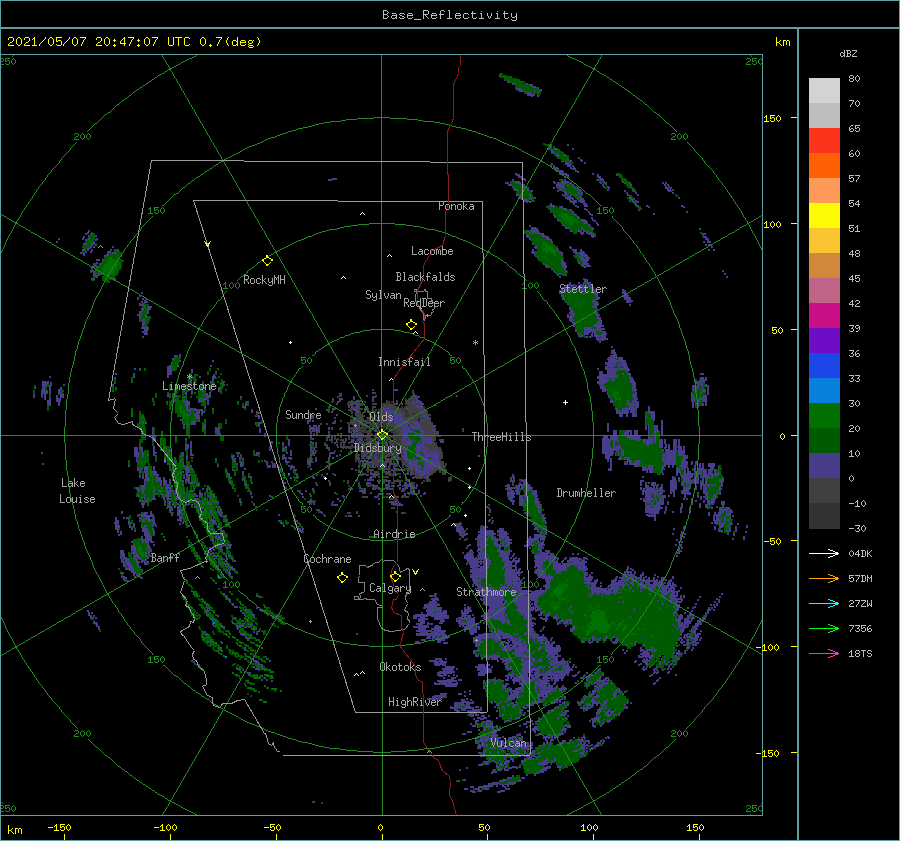Click the HighRiver label

click(x=415, y=702)
